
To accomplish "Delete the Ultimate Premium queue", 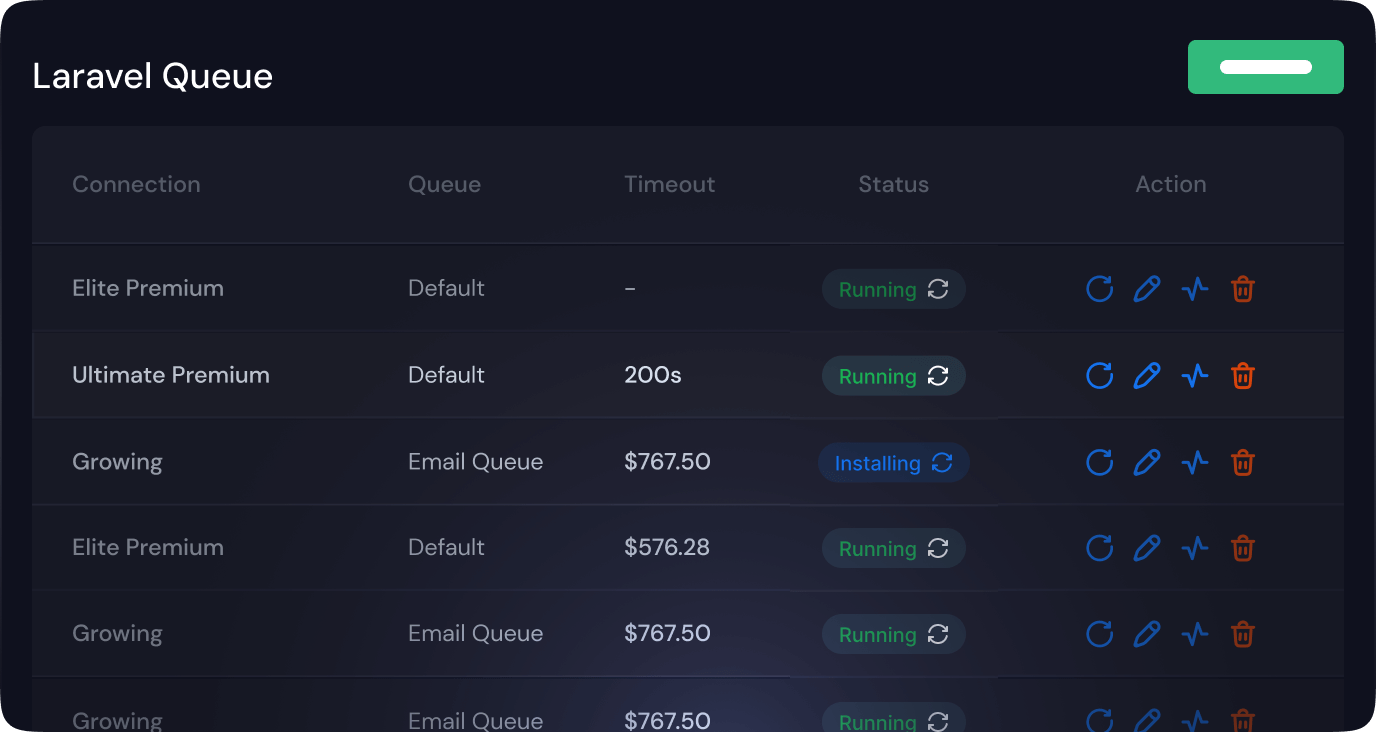I will (x=1243, y=376).
